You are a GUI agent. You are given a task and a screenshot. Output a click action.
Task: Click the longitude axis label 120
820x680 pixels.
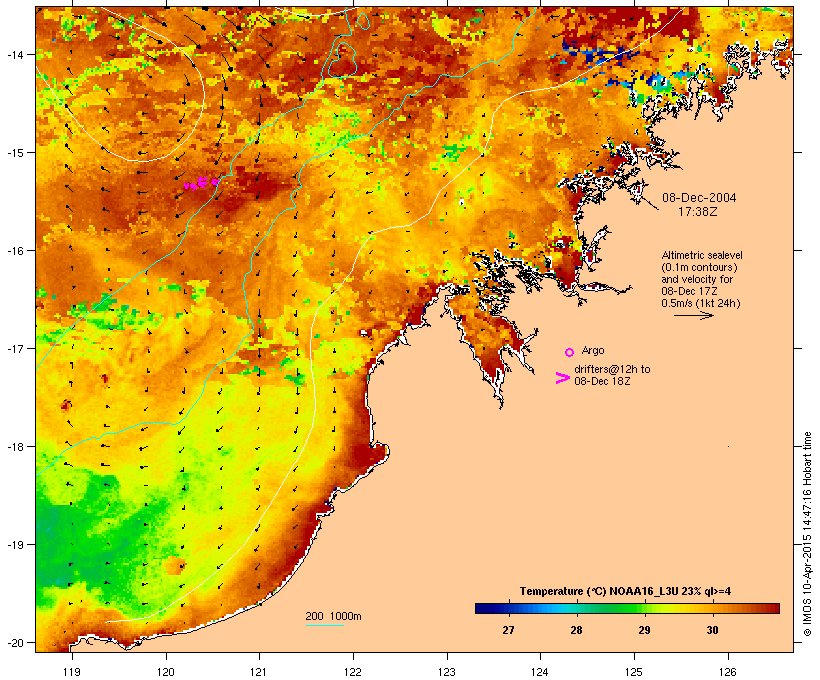tap(166, 672)
